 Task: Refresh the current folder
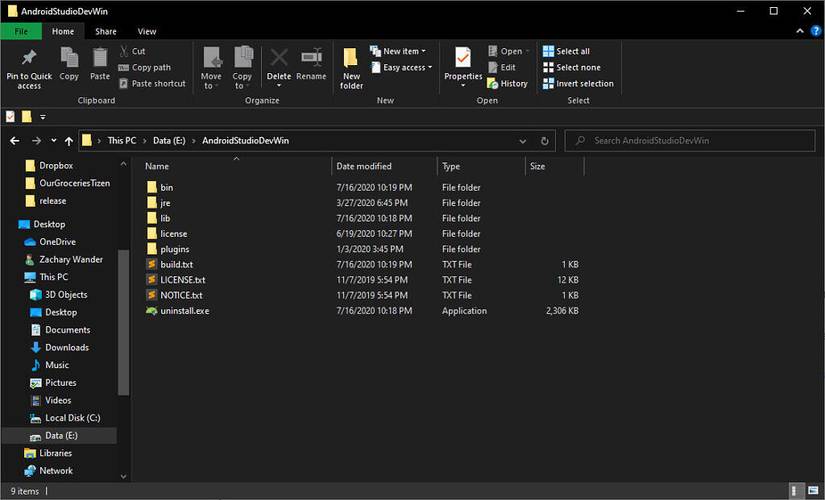click(545, 141)
